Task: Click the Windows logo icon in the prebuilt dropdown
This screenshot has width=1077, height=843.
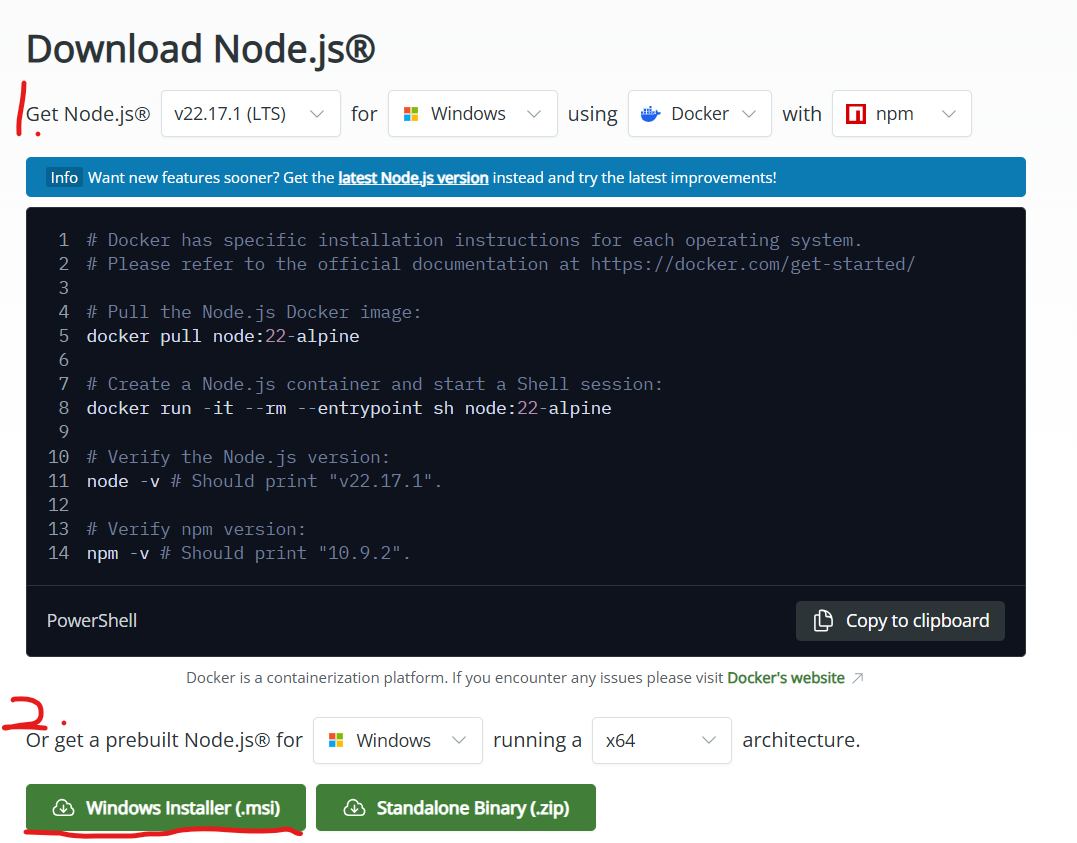Action: pos(336,741)
